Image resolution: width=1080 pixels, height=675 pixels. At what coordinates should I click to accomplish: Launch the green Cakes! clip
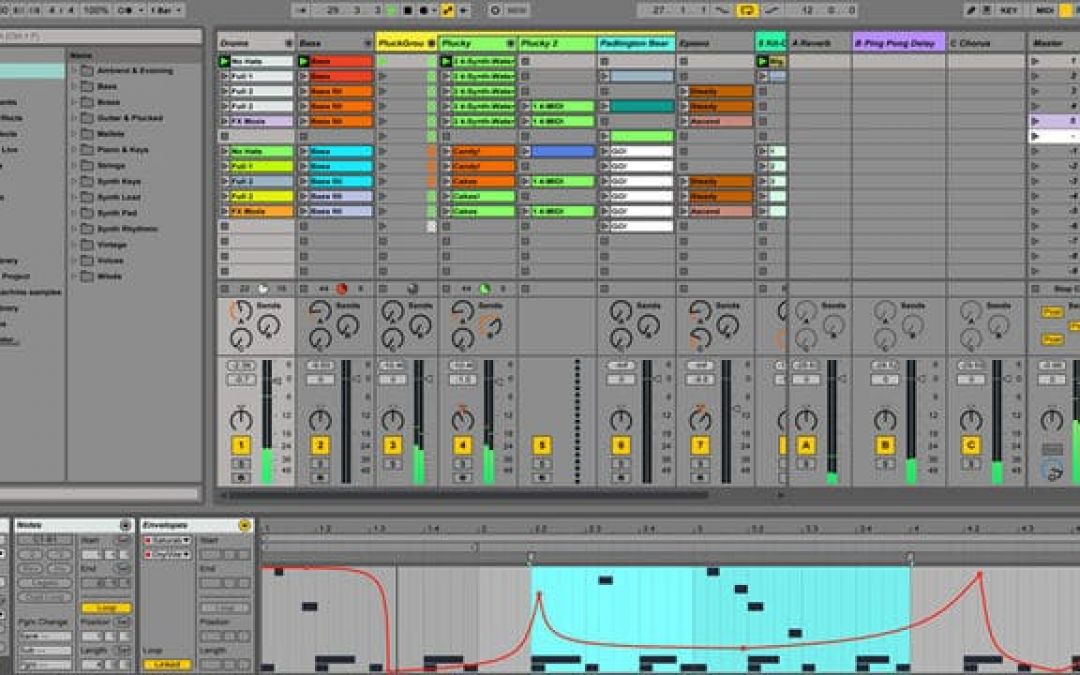pos(446,196)
